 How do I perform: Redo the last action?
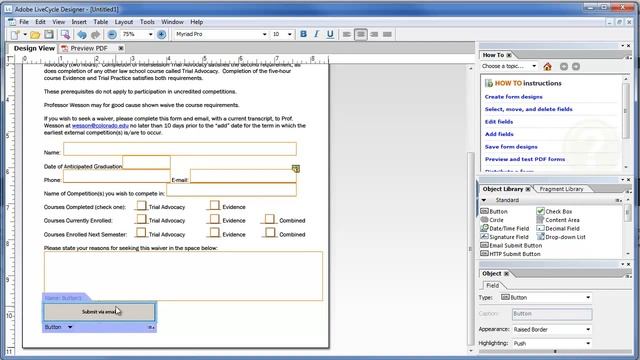(x=96, y=35)
